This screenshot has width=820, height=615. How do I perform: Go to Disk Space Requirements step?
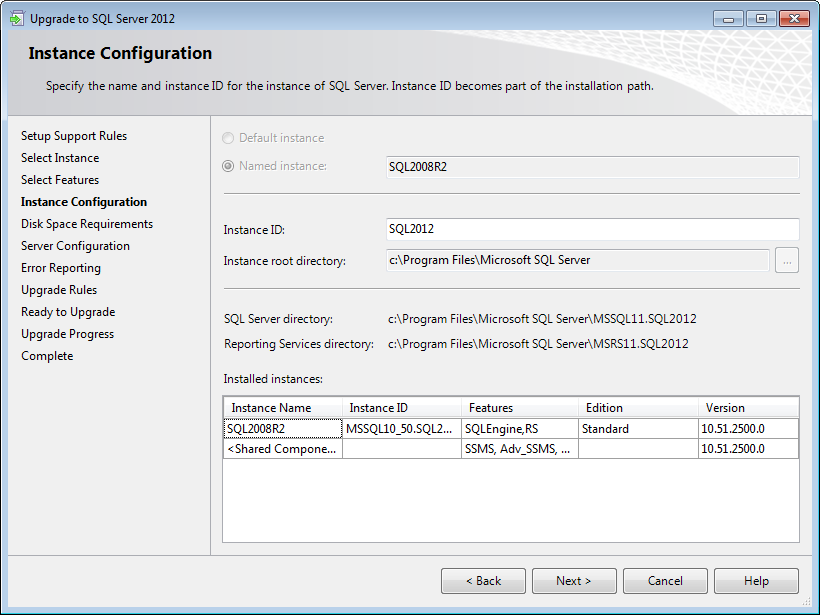click(x=87, y=224)
